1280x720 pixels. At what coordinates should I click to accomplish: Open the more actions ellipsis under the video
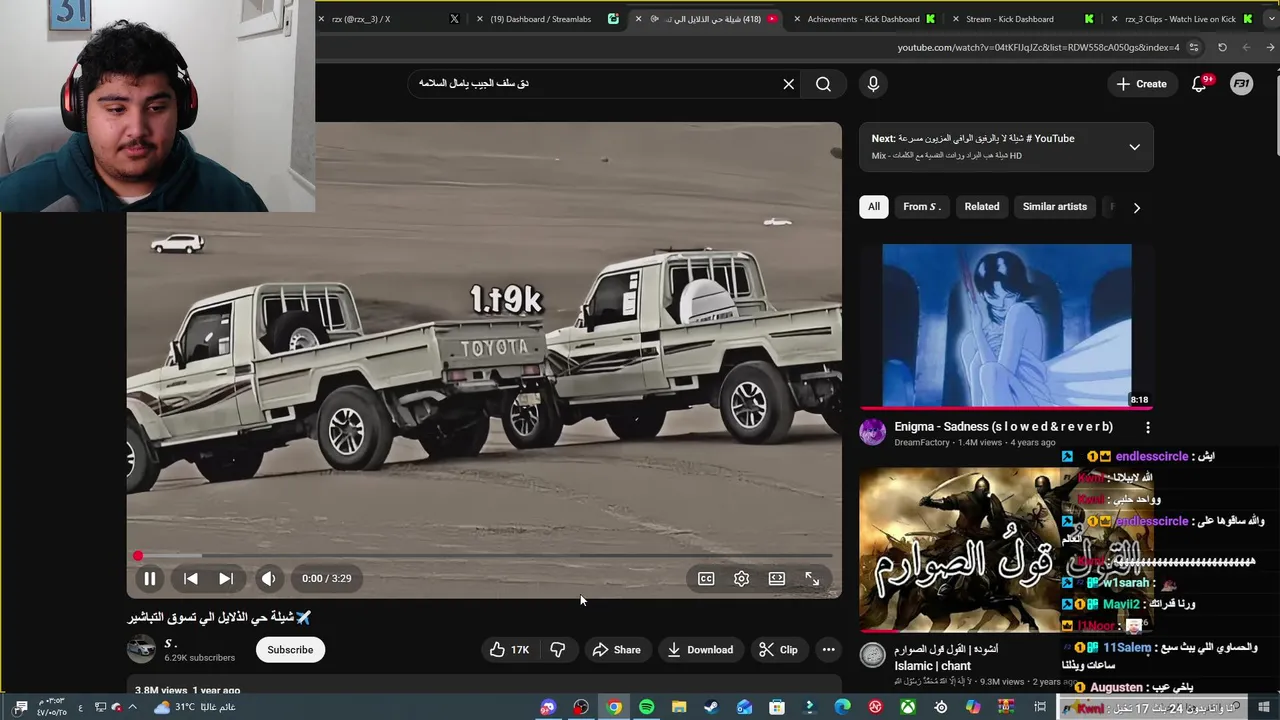[x=828, y=650]
